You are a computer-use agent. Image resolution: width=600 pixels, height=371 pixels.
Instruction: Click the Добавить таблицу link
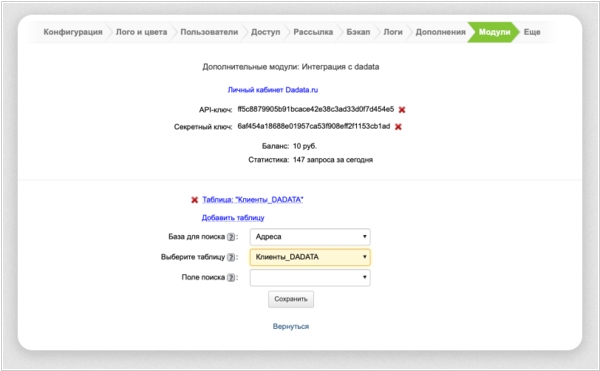[233, 218]
